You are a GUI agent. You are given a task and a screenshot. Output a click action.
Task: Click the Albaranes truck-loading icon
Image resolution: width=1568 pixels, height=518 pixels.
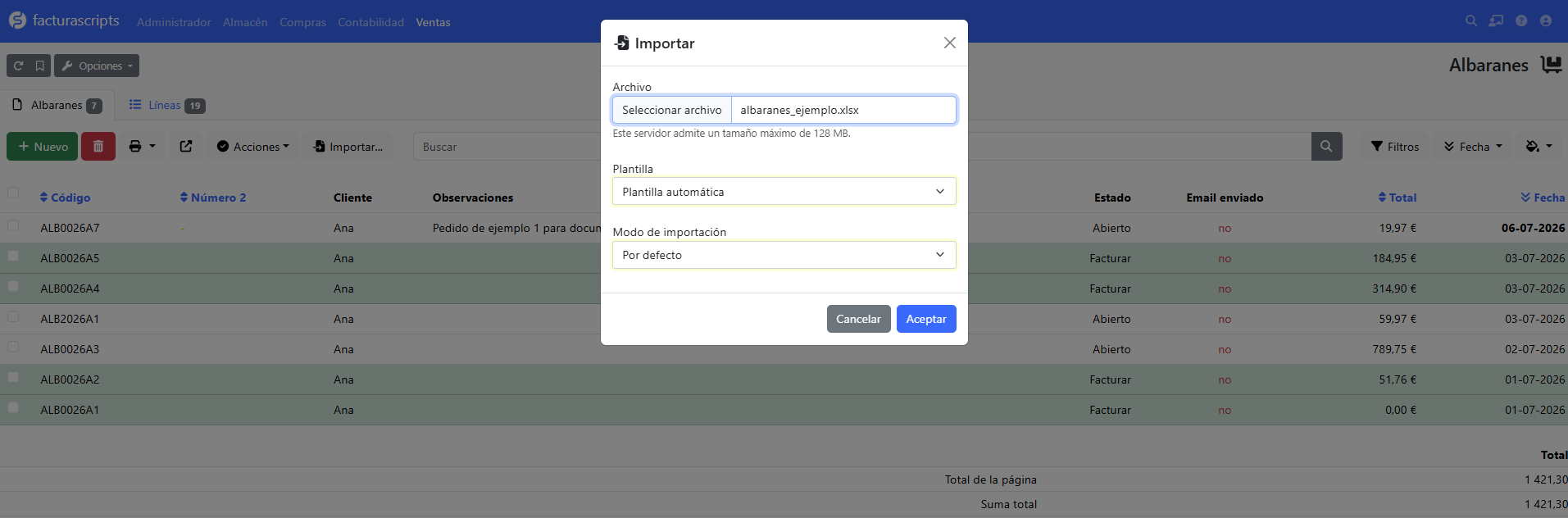[1551, 65]
